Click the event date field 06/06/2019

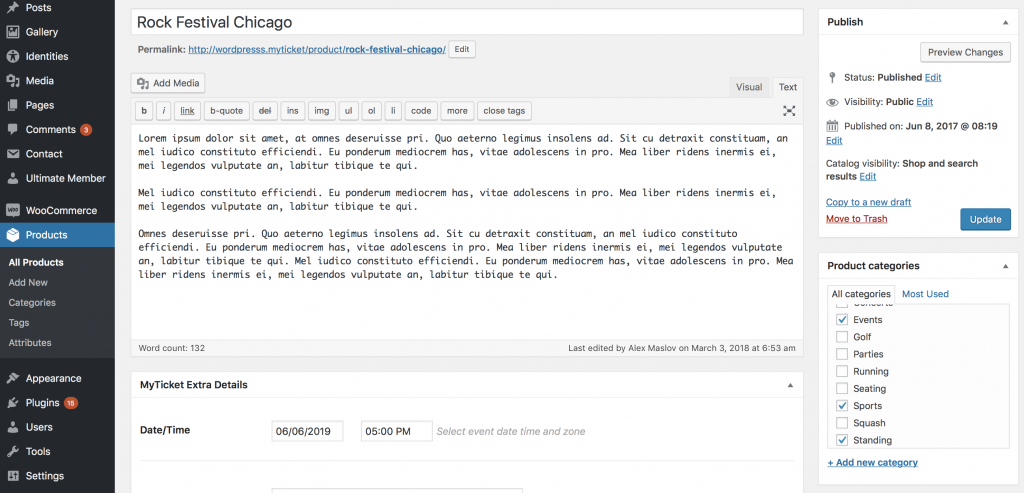click(x=308, y=431)
